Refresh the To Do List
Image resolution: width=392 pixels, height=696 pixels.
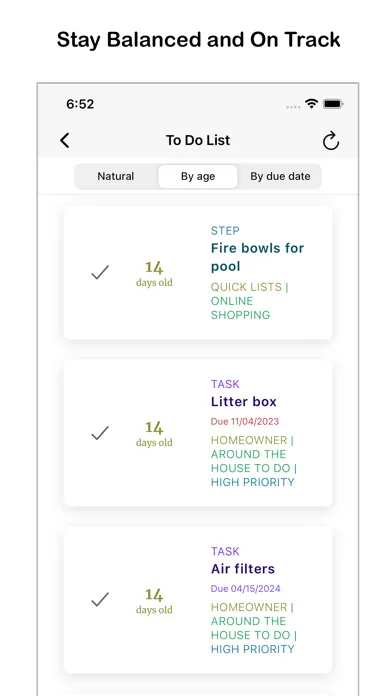tap(331, 141)
